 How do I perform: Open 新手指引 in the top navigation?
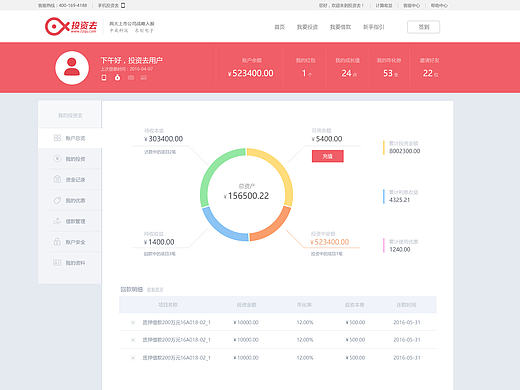pyautogui.click(x=374, y=27)
